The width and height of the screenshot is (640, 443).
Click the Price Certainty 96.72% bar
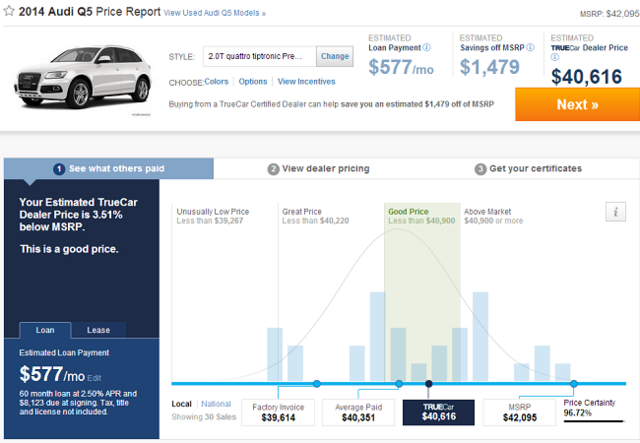click(x=594, y=421)
